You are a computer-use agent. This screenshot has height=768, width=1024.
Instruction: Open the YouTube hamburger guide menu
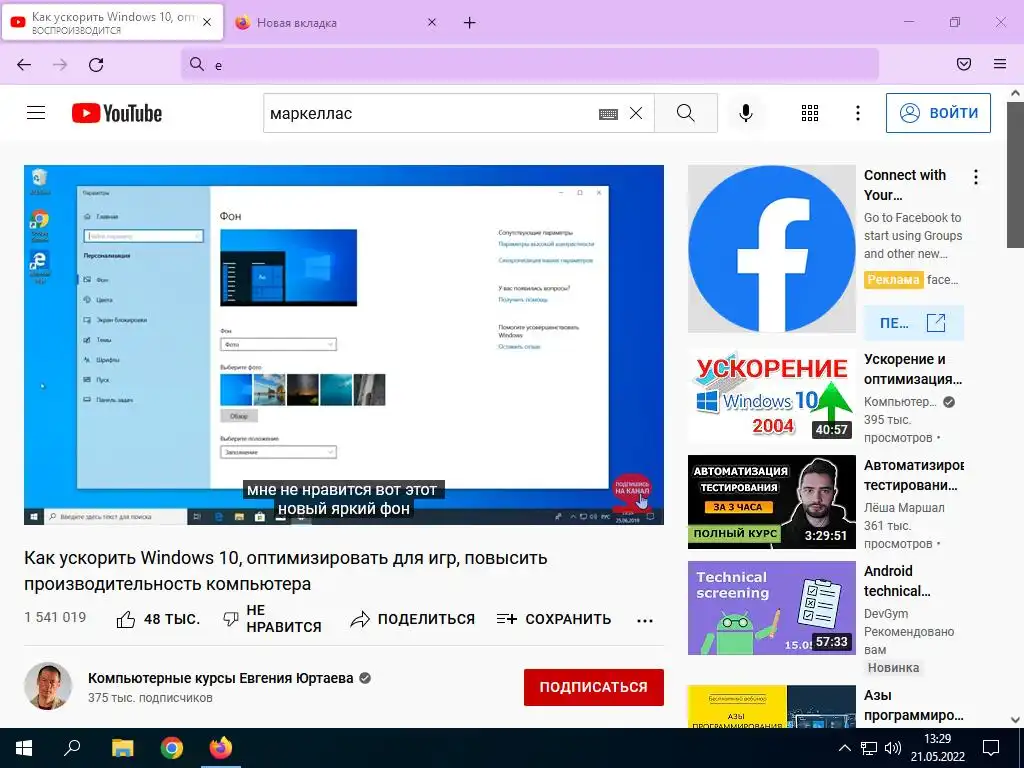[x=36, y=113]
